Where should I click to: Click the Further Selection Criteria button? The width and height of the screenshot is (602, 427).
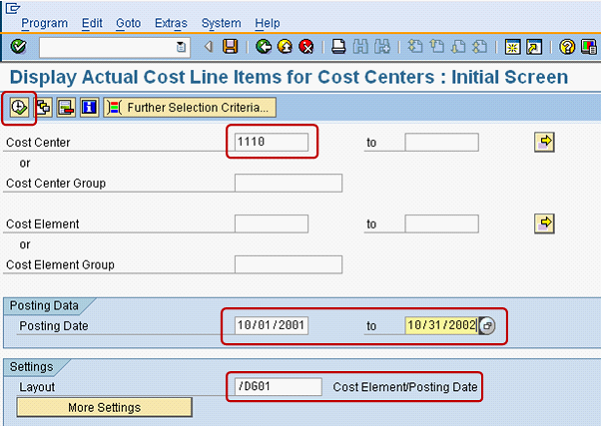189,107
